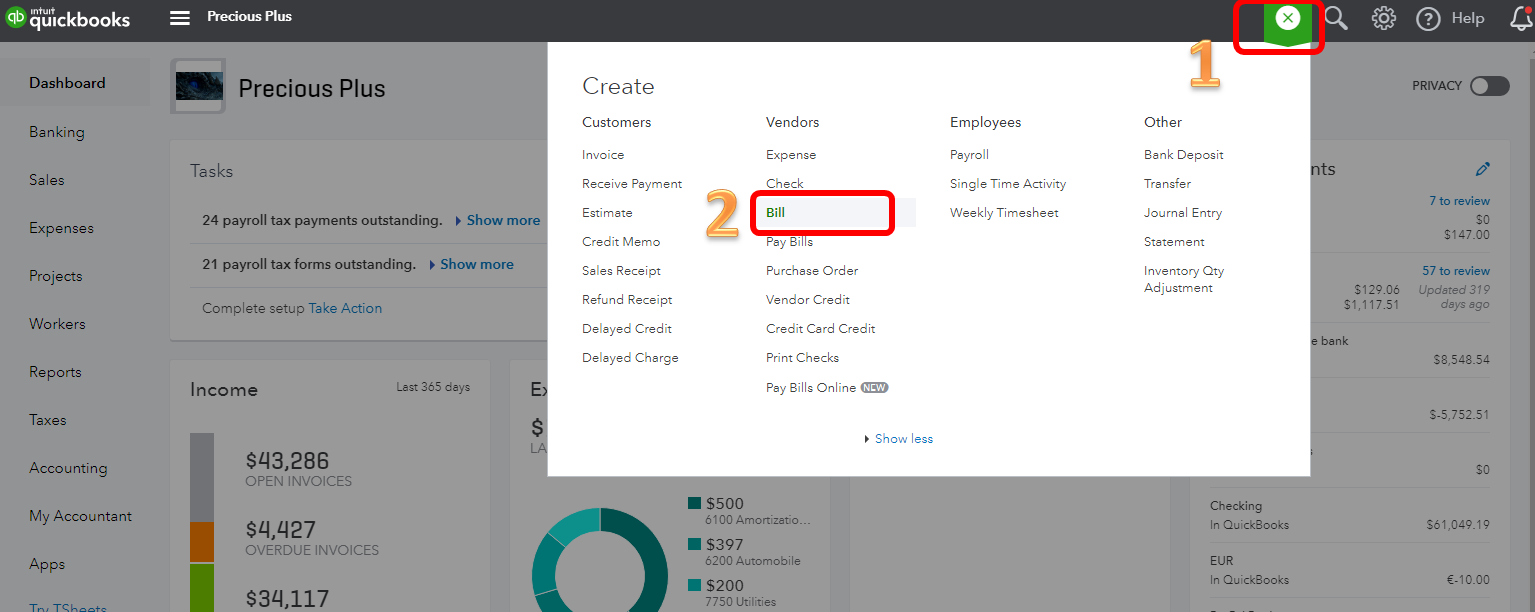Screen dimensions: 1535x612
Task: Click the 57 to review link
Action: [x=1459, y=270]
